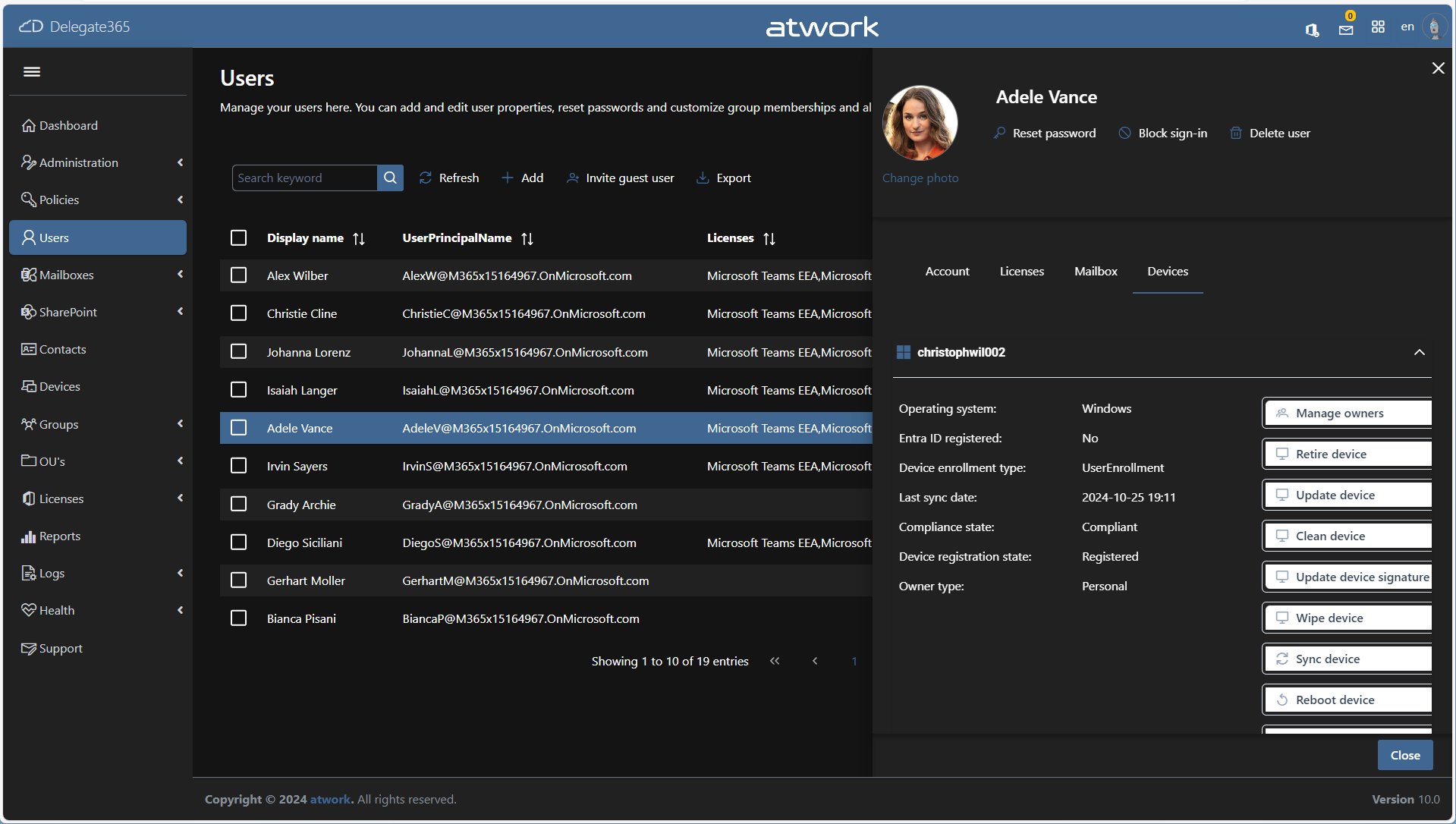The height and width of the screenshot is (824, 1456).
Task: Collapse the christophwil002 device section
Action: (x=1419, y=352)
